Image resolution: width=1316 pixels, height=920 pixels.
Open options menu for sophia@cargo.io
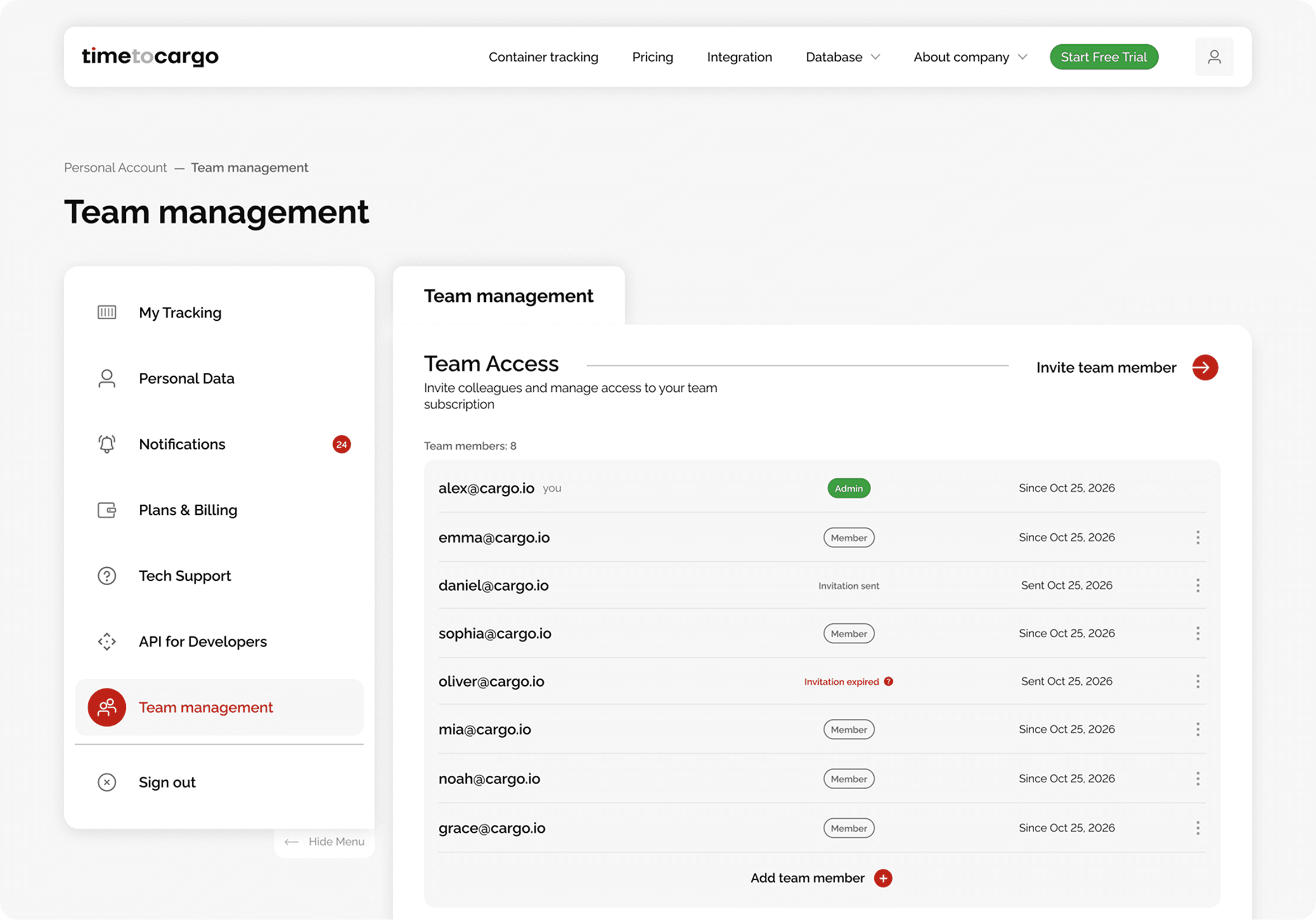[x=1197, y=633]
